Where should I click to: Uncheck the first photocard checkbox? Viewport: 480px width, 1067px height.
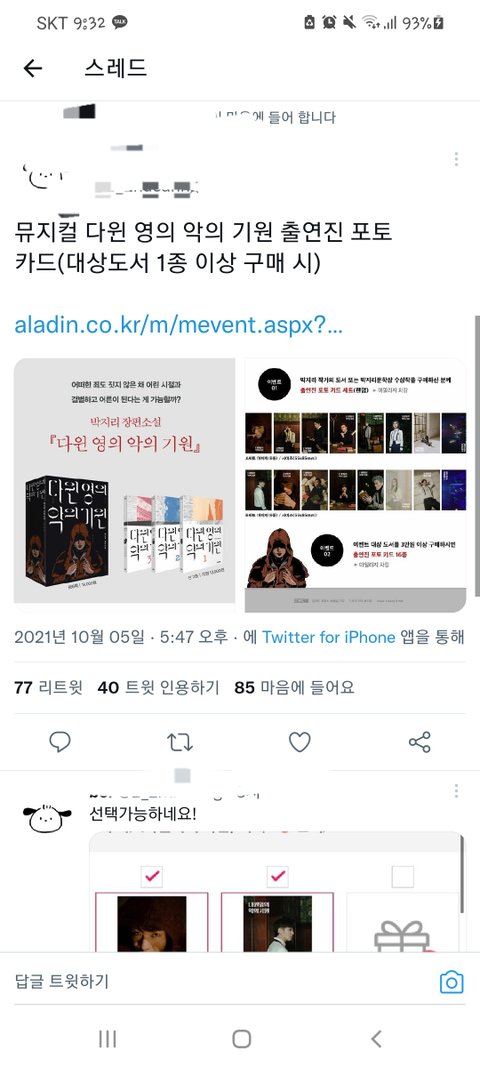[x=153, y=876]
